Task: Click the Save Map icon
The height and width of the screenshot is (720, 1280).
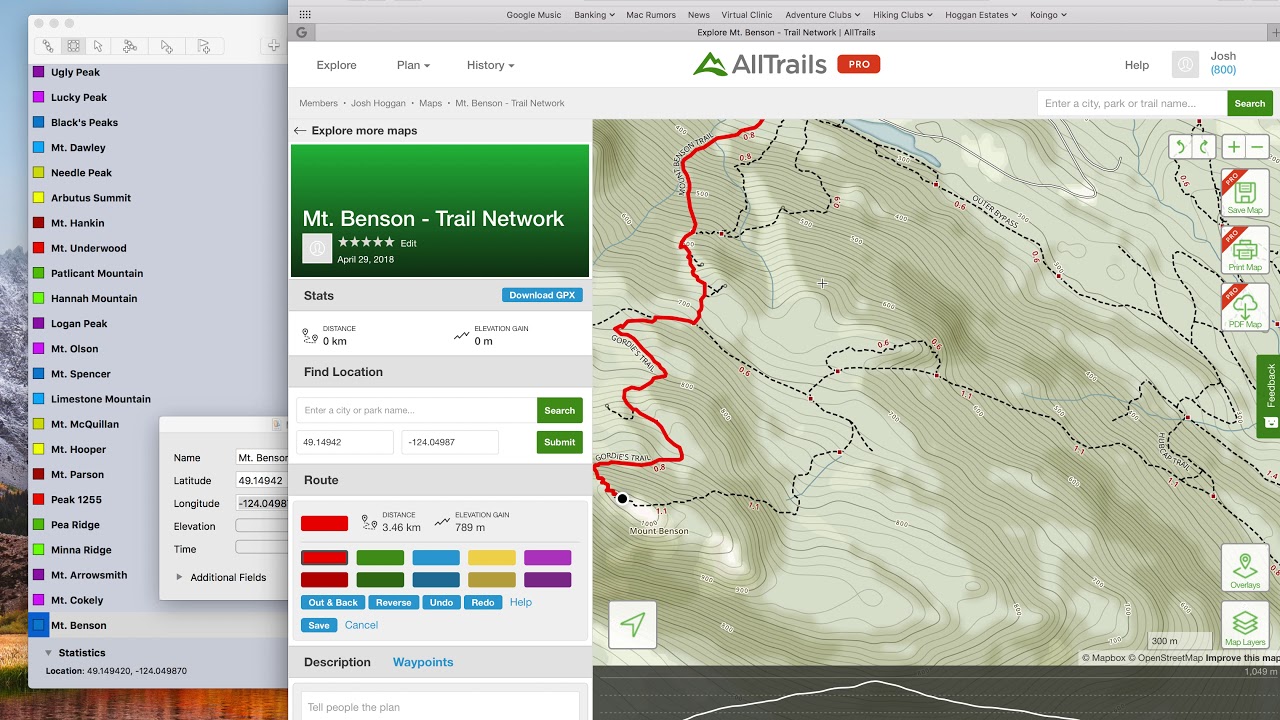Action: click(x=1245, y=194)
